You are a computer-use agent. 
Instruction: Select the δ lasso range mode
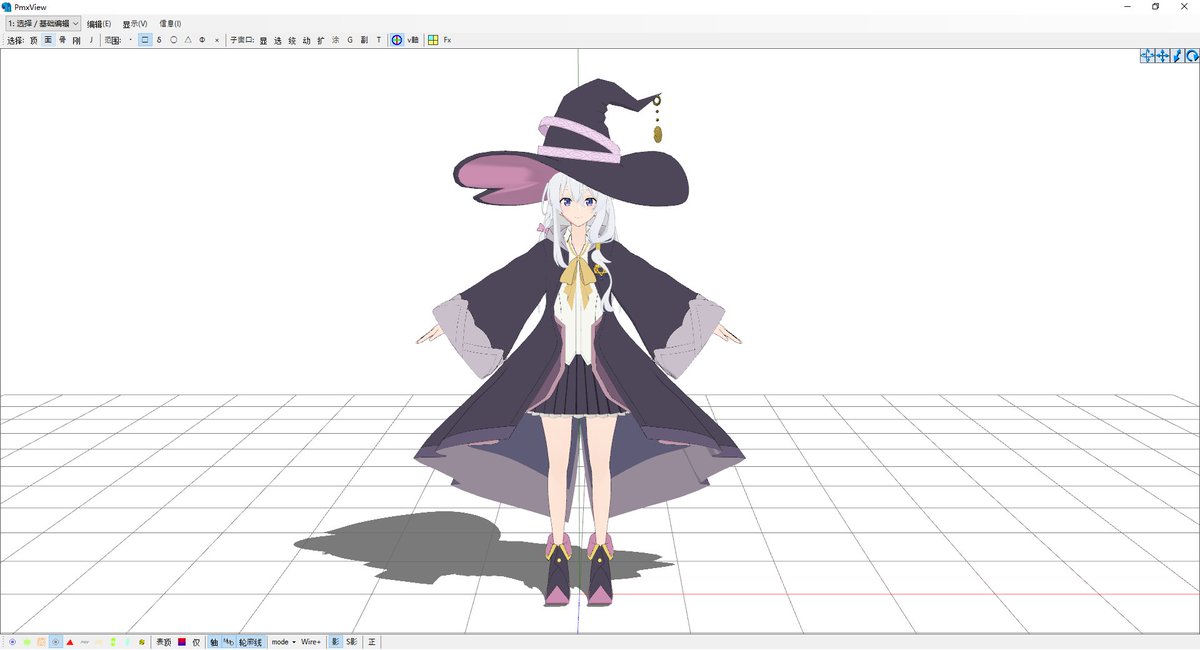click(x=159, y=40)
